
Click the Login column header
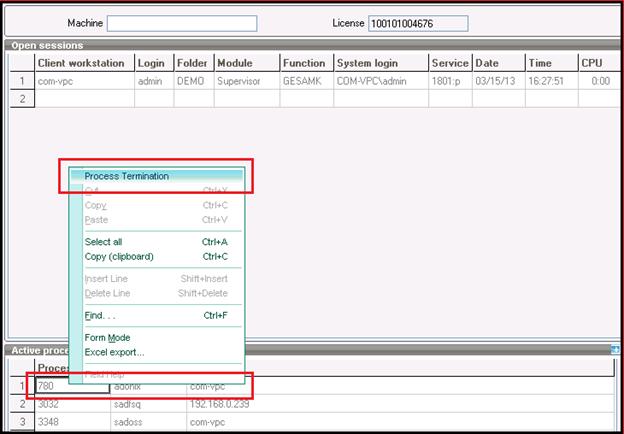(152, 63)
